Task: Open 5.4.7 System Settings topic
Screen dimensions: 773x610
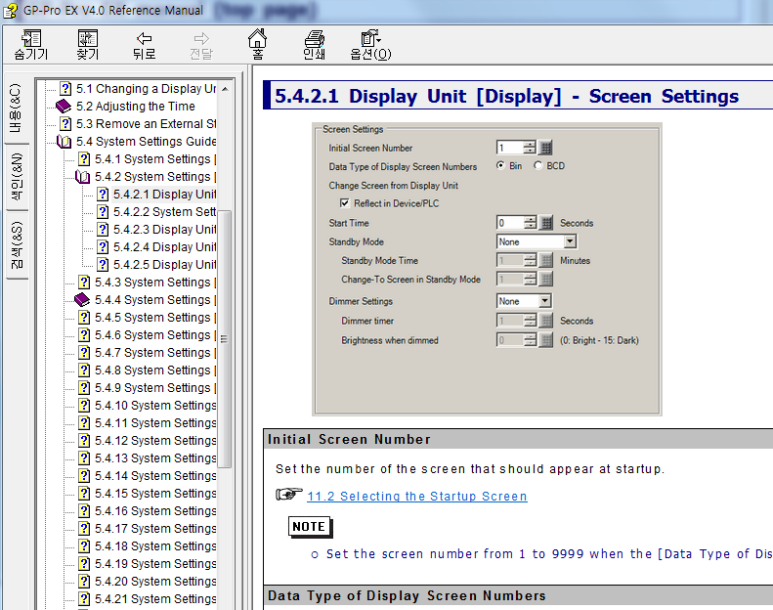Action: pyautogui.click(x=155, y=353)
